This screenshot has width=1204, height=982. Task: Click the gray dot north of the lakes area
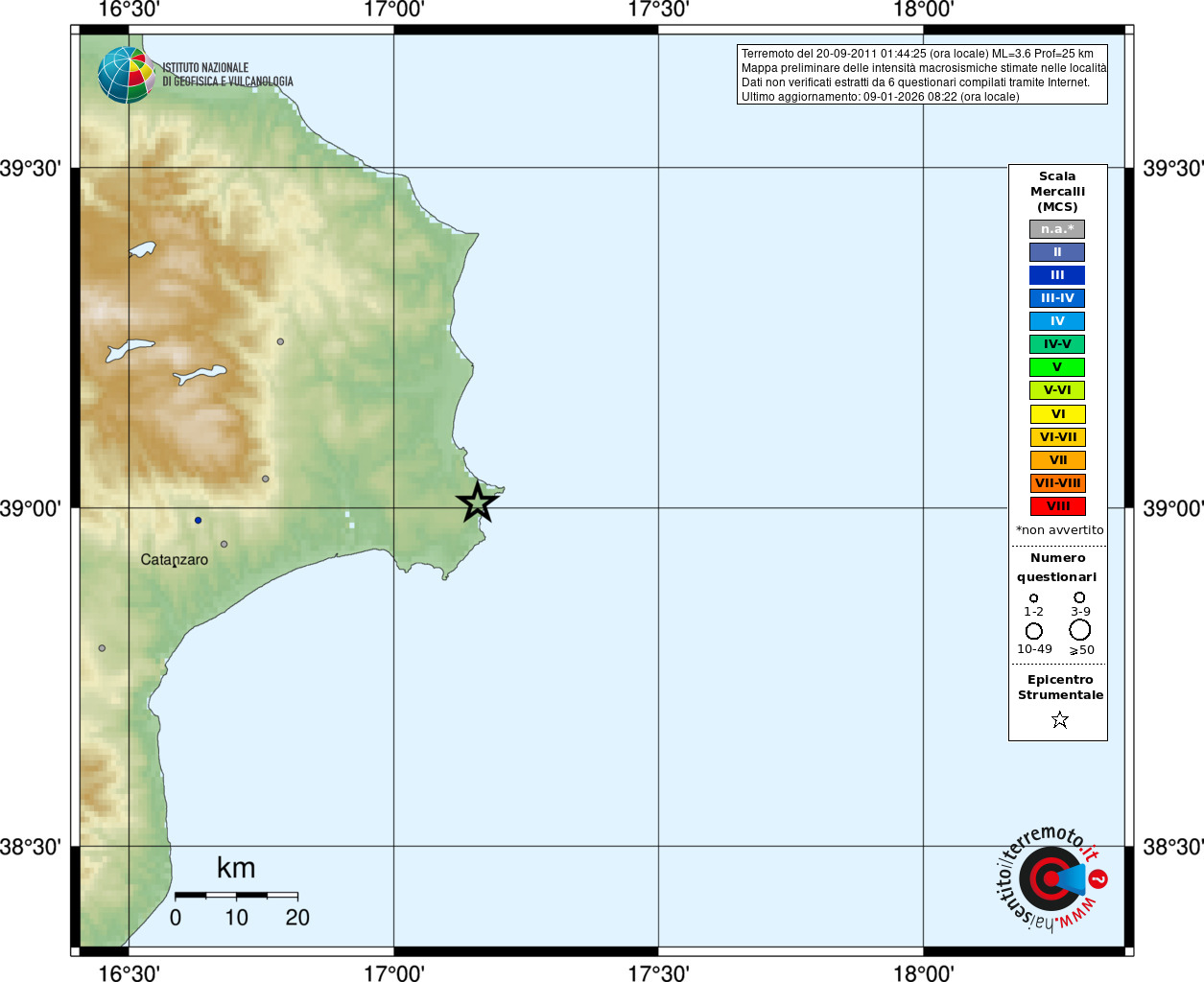coord(280,341)
